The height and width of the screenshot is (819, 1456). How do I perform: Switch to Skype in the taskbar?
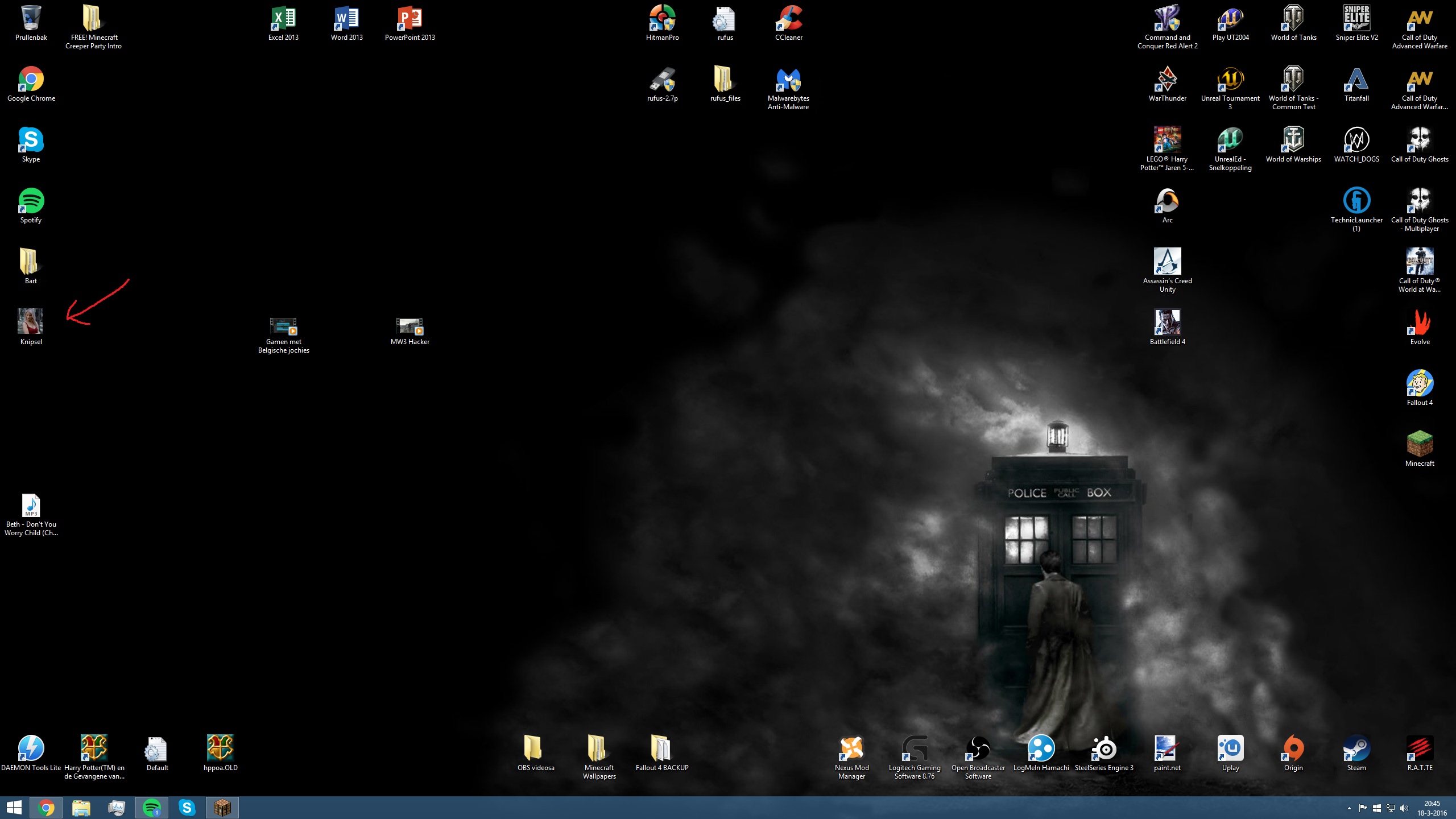(187, 808)
